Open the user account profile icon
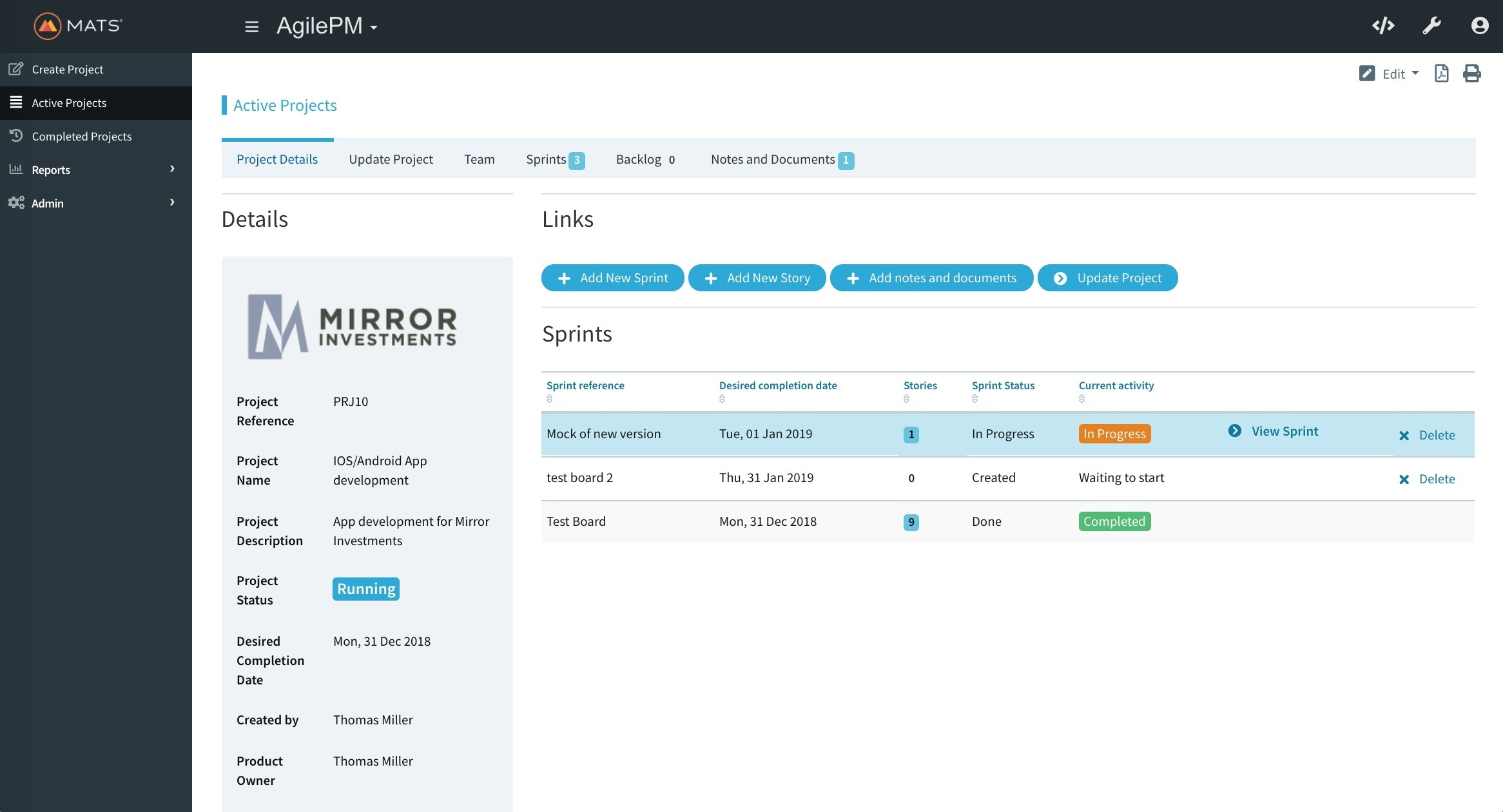This screenshot has height=812, width=1503. [1479, 26]
